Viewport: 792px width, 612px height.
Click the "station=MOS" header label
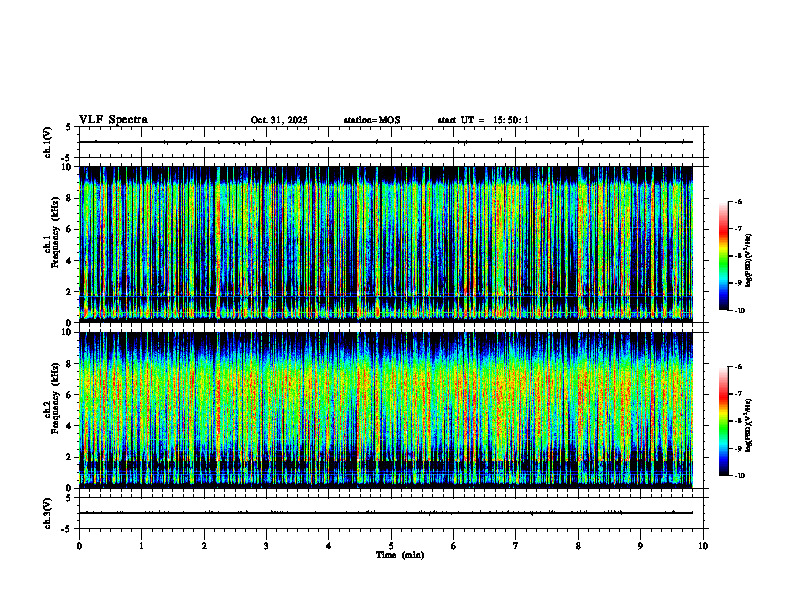point(372,120)
